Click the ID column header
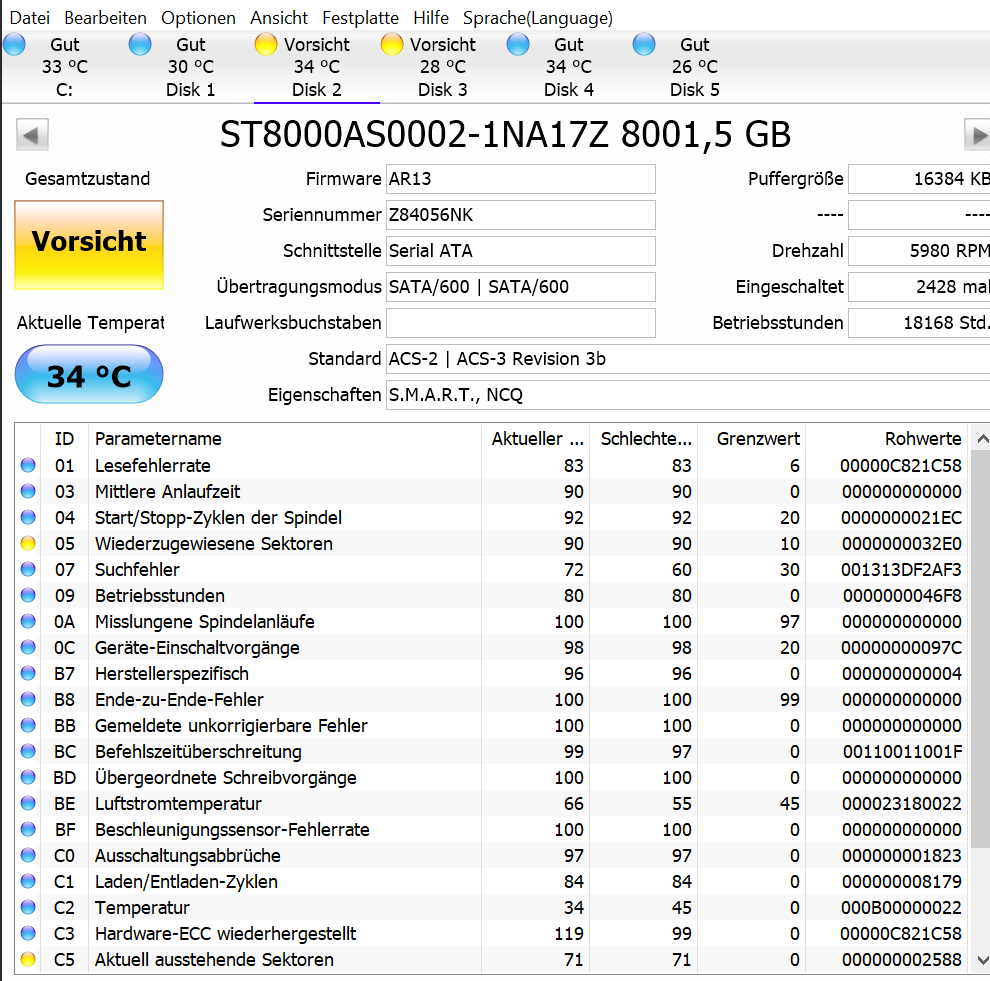Screen dimensions: 990x981 click(64, 439)
